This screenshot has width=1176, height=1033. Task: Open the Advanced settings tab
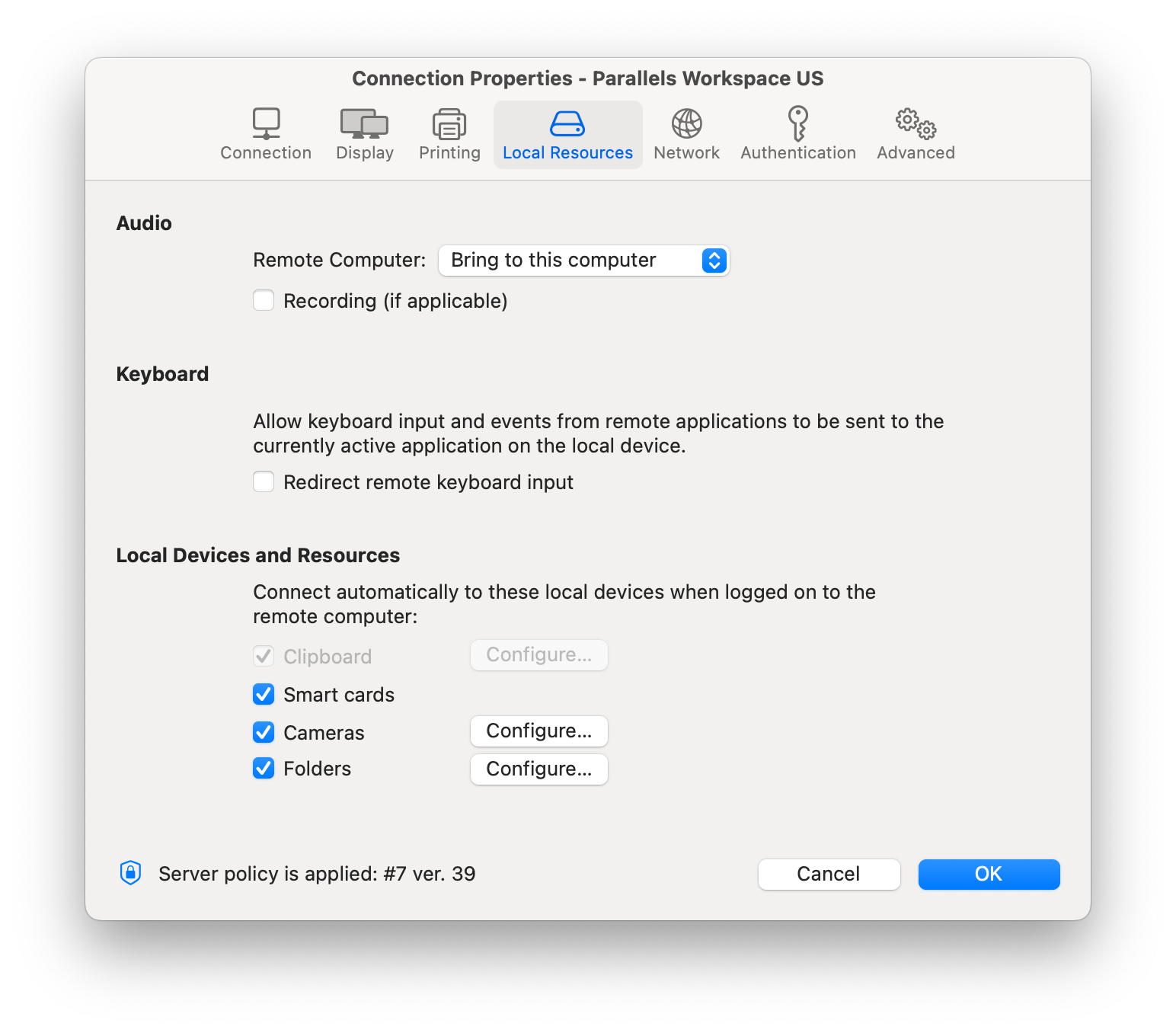click(x=916, y=135)
